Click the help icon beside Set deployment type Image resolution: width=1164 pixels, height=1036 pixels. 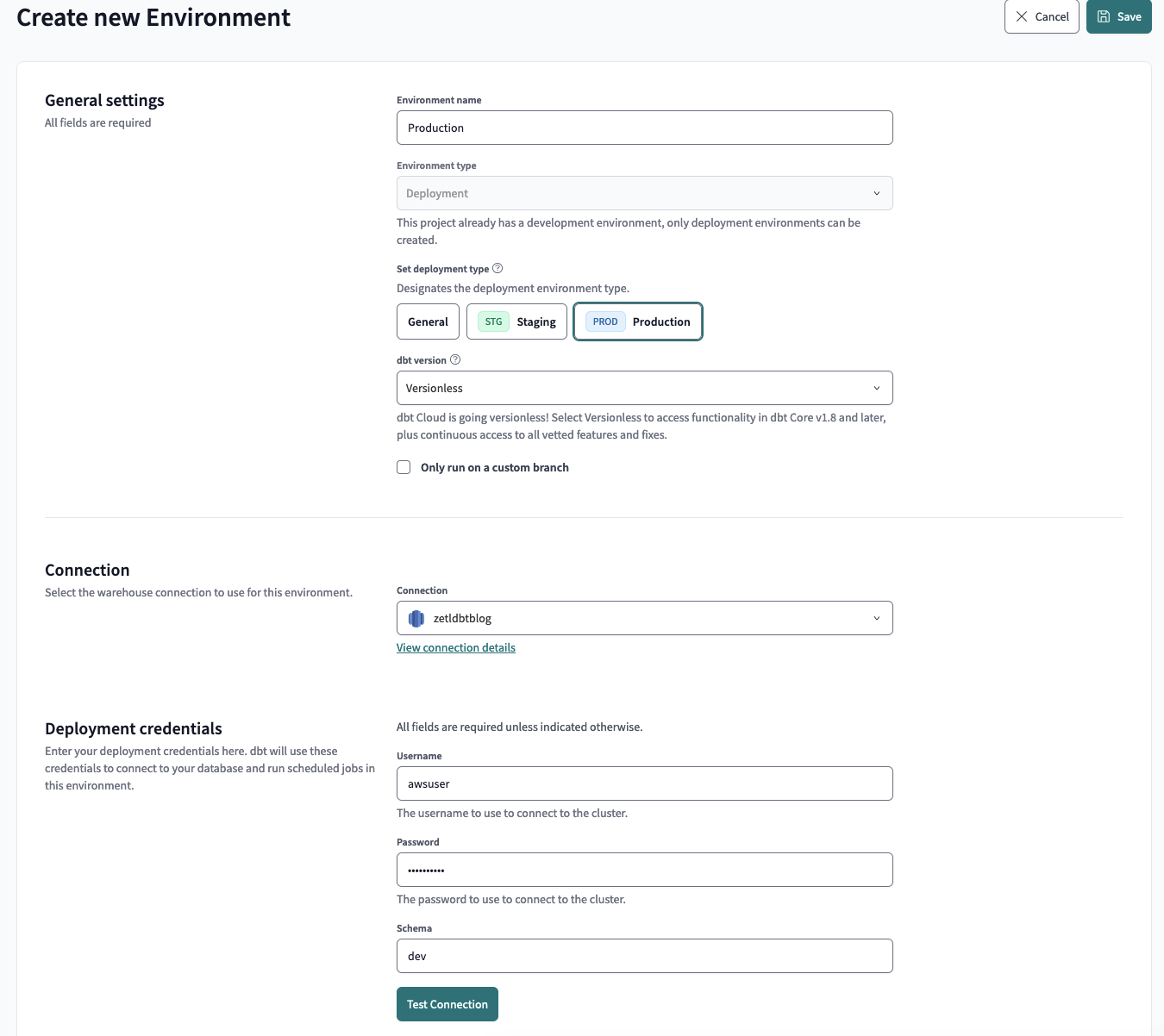pos(498,269)
